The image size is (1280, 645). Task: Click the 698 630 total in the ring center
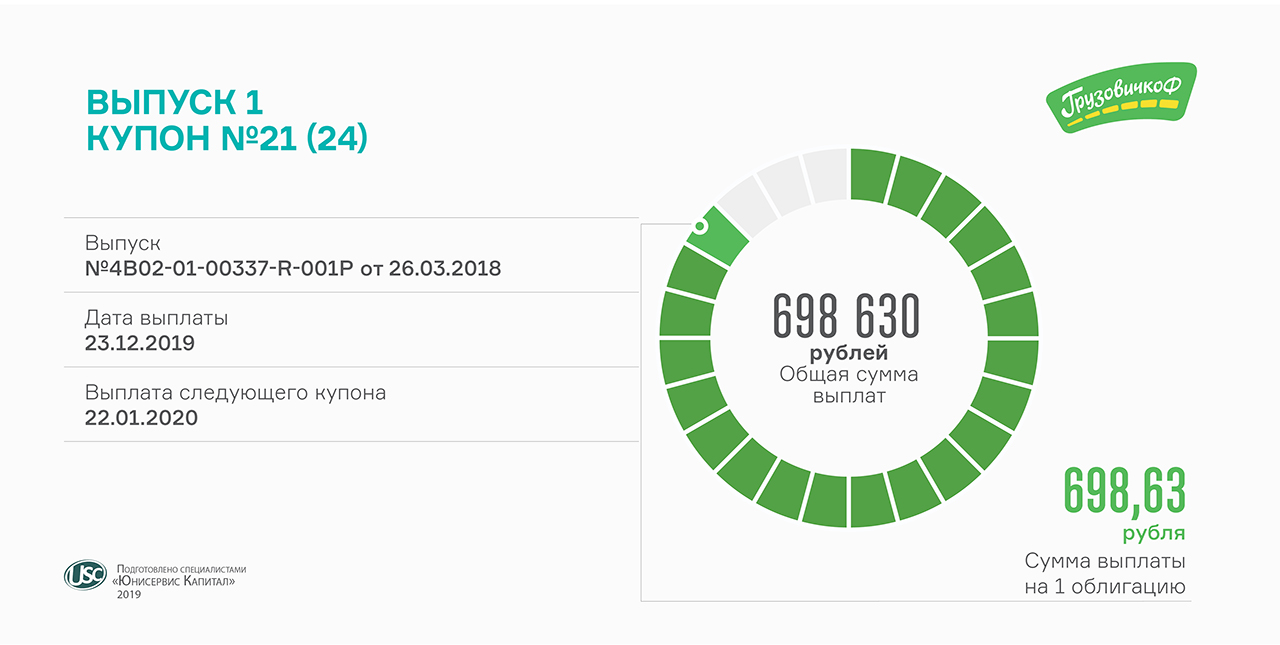[x=846, y=317]
